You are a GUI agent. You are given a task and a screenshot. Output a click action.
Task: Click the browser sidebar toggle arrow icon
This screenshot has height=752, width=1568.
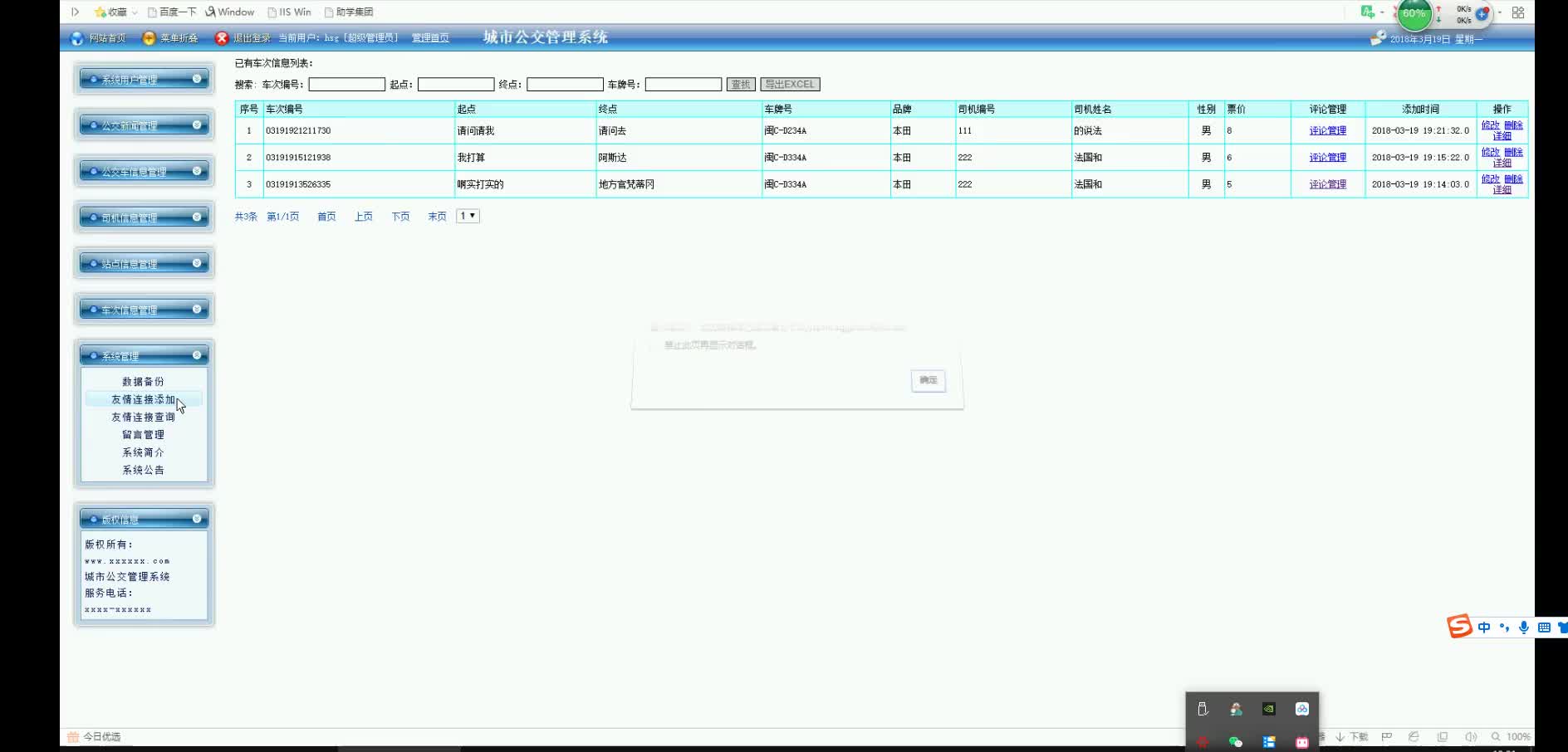click(x=75, y=12)
